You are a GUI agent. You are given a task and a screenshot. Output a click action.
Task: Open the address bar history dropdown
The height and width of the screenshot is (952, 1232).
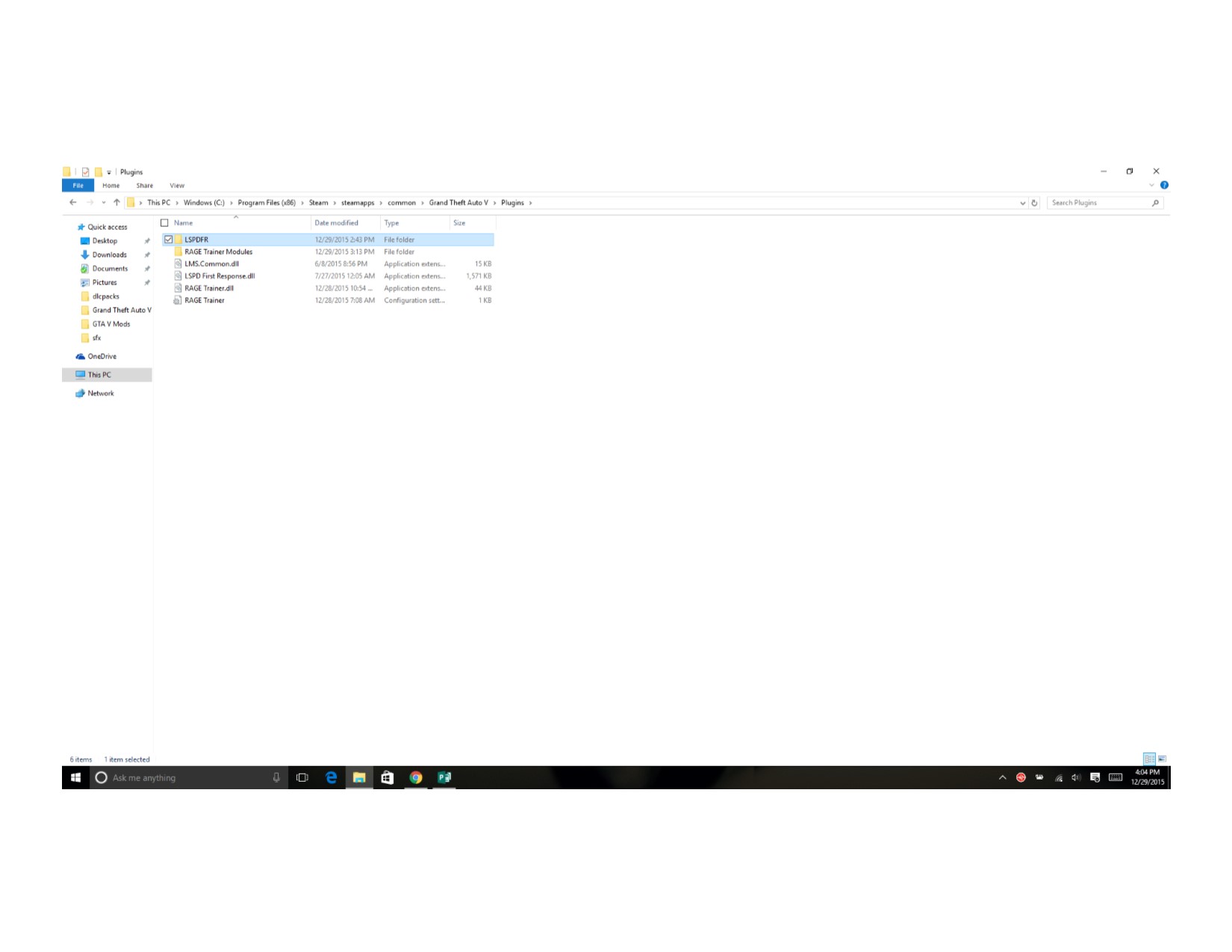point(1022,203)
